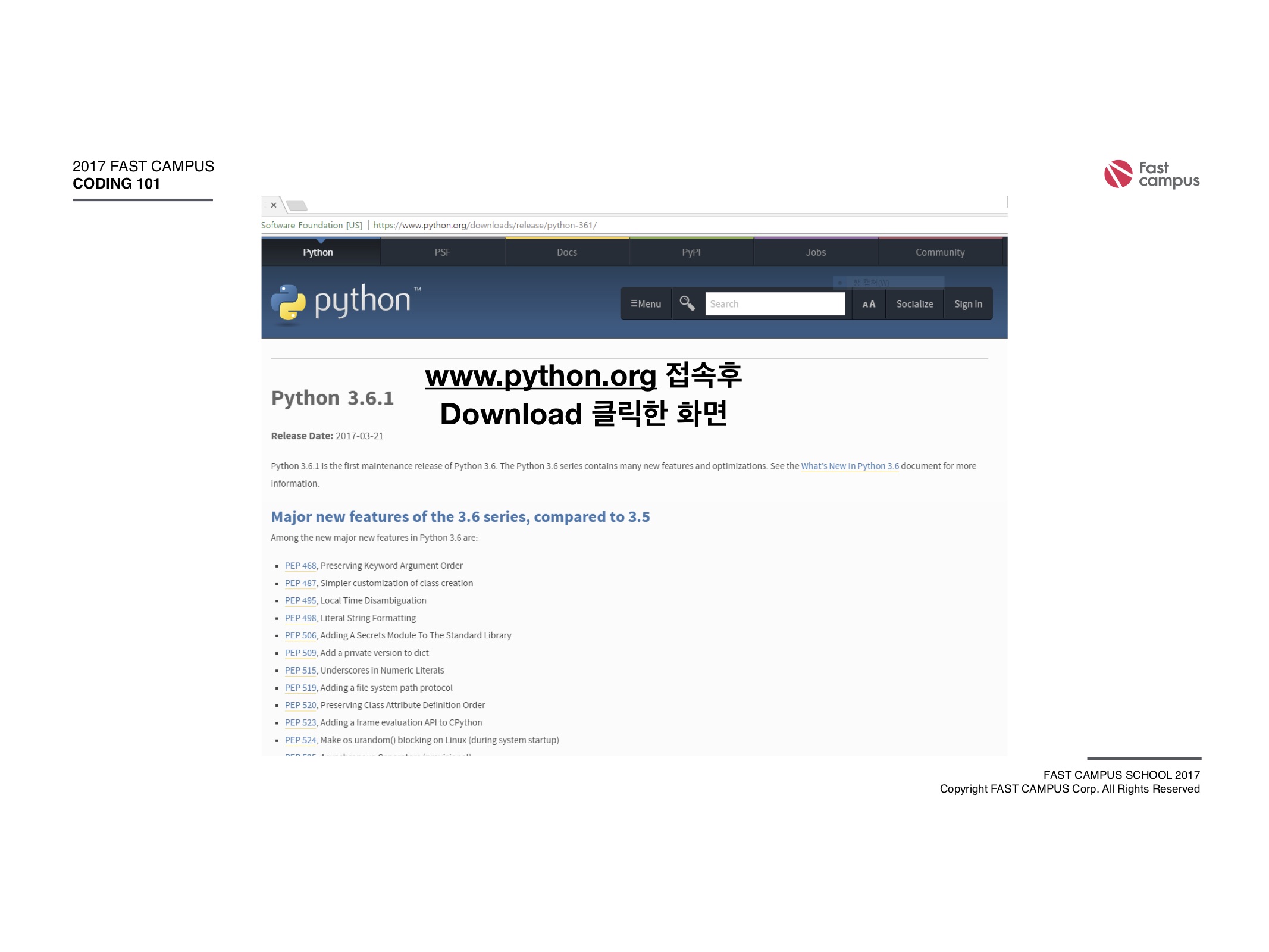Screen dimensions: 1269x952
Task: Open the PEP 468 link
Action: point(300,566)
